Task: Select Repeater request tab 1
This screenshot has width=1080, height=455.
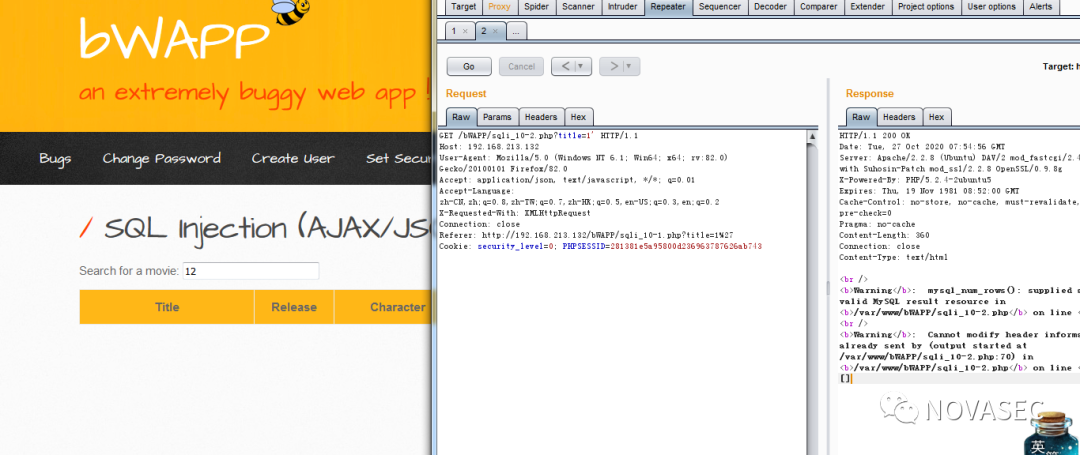Action: coord(455,31)
